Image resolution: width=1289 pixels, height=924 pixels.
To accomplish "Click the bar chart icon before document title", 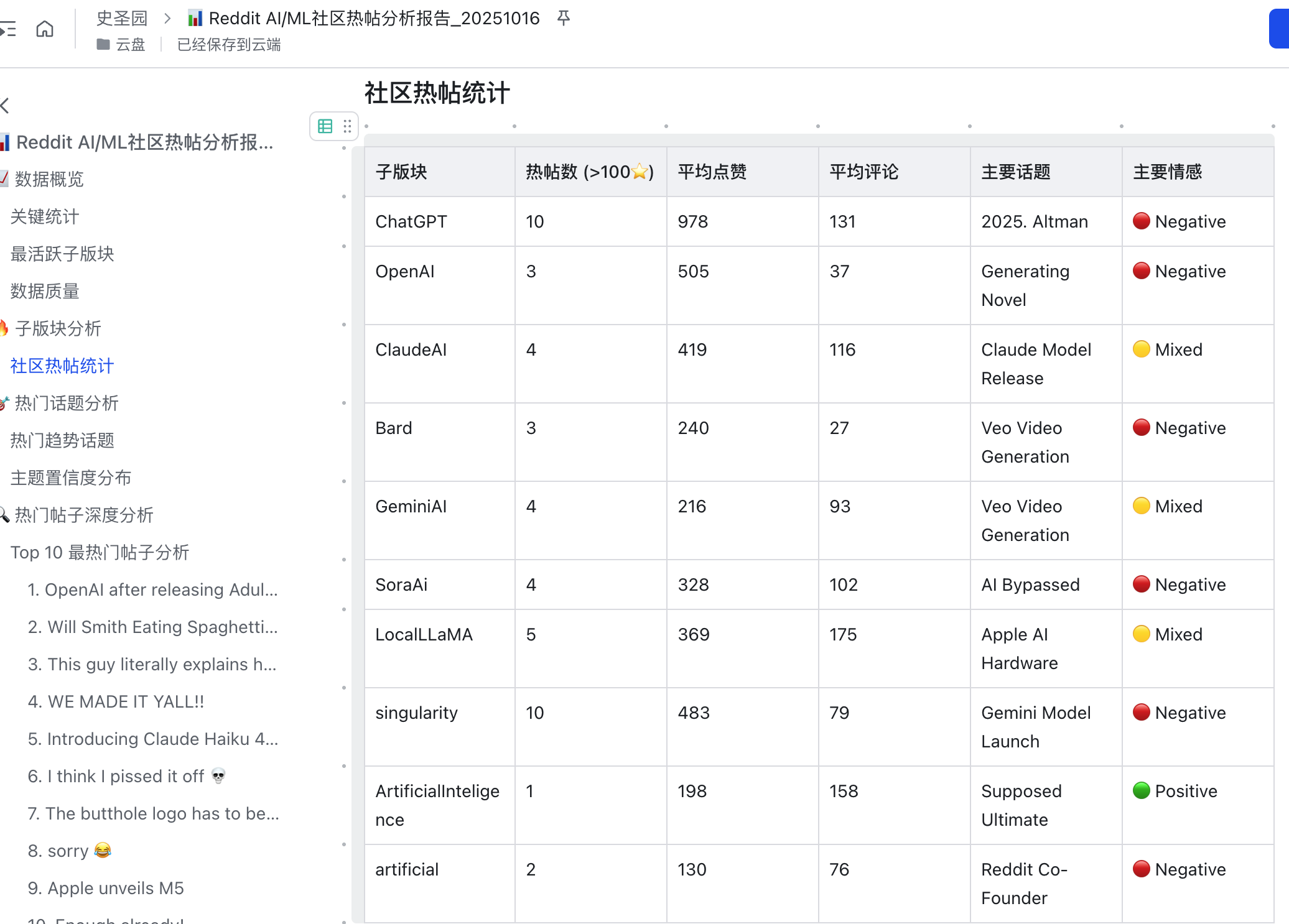I will pyautogui.click(x=195, y=19).
